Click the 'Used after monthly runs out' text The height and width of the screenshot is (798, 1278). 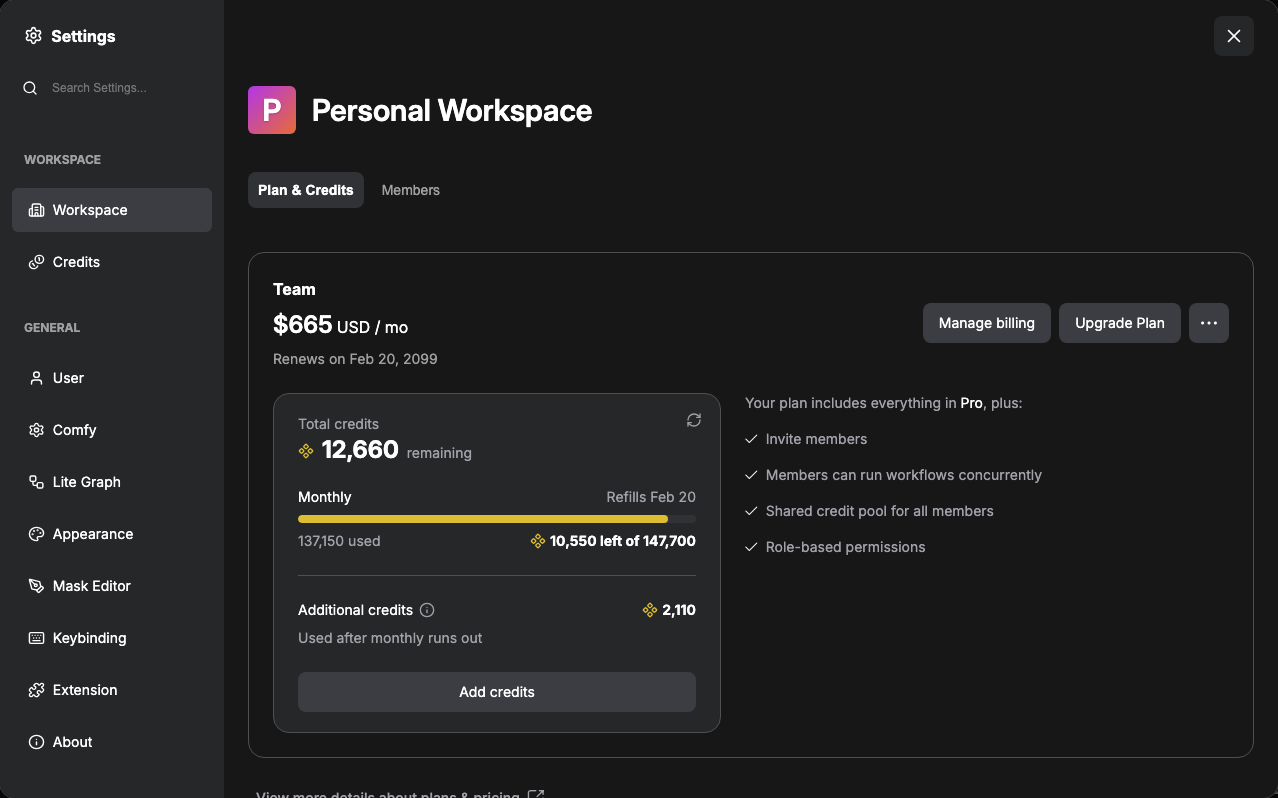point(390,638)
